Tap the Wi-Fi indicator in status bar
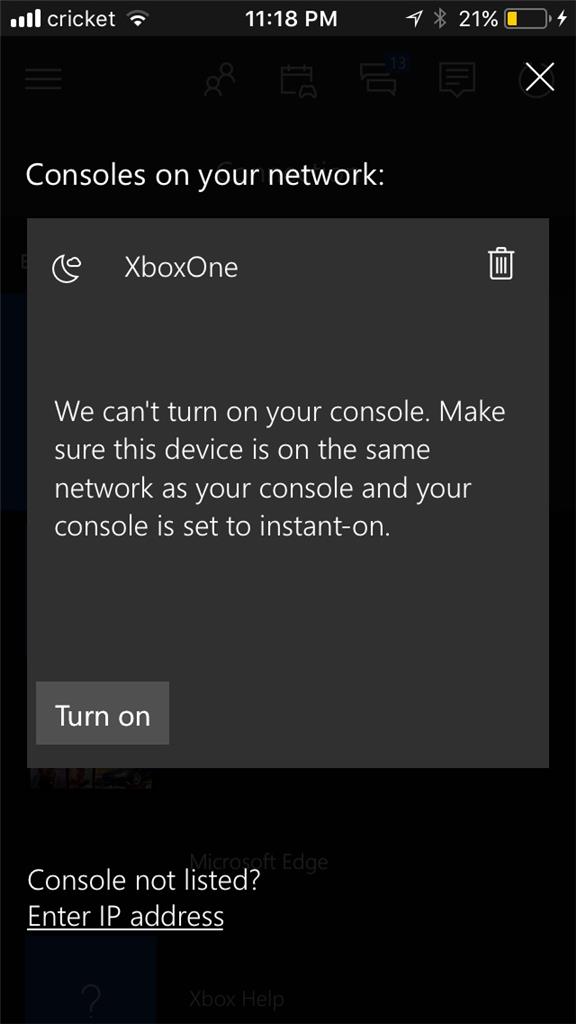This screenshot has width=576, height=1024. pyautogui.click(x=137, y=20)
